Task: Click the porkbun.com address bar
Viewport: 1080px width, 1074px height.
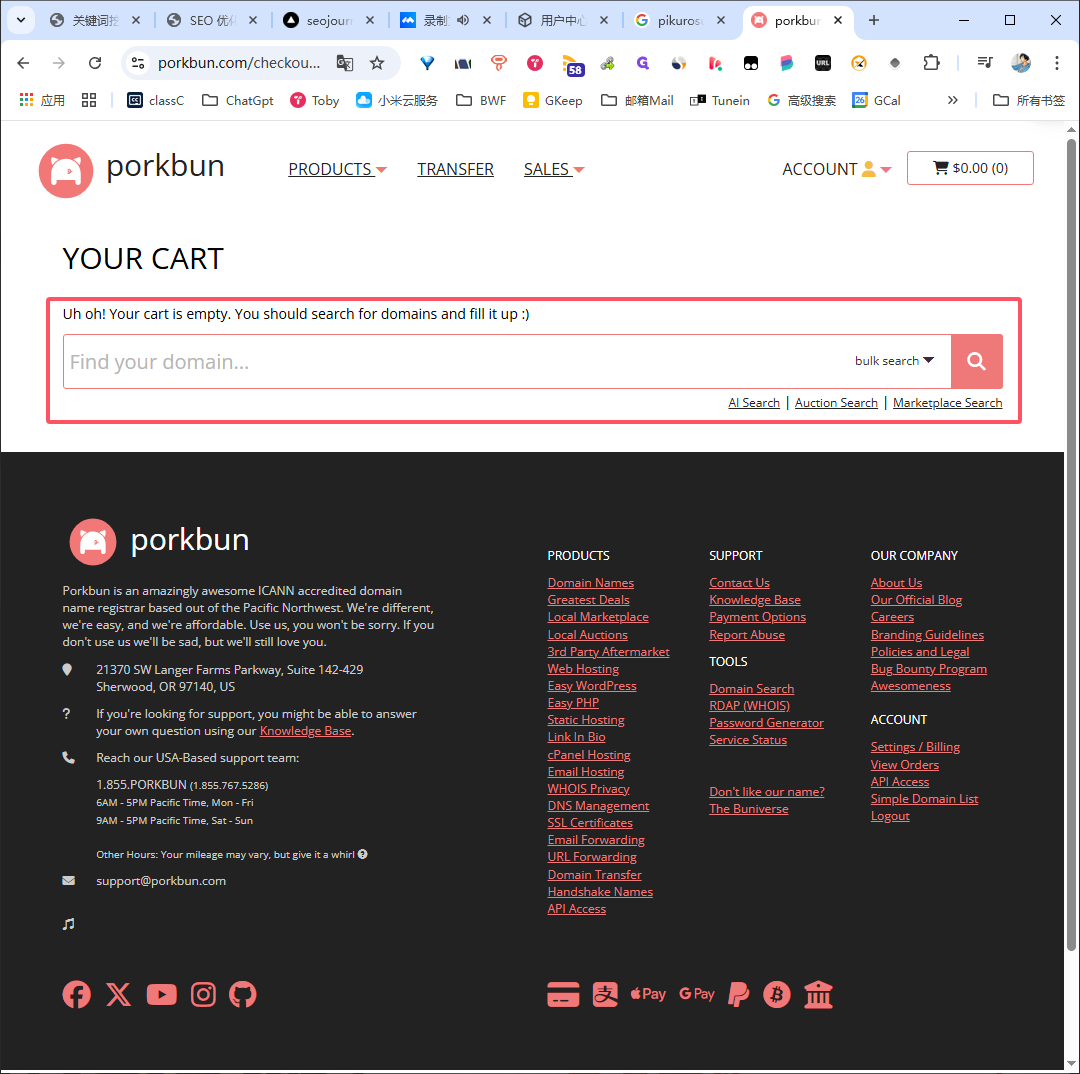Action: click(239, 63)
